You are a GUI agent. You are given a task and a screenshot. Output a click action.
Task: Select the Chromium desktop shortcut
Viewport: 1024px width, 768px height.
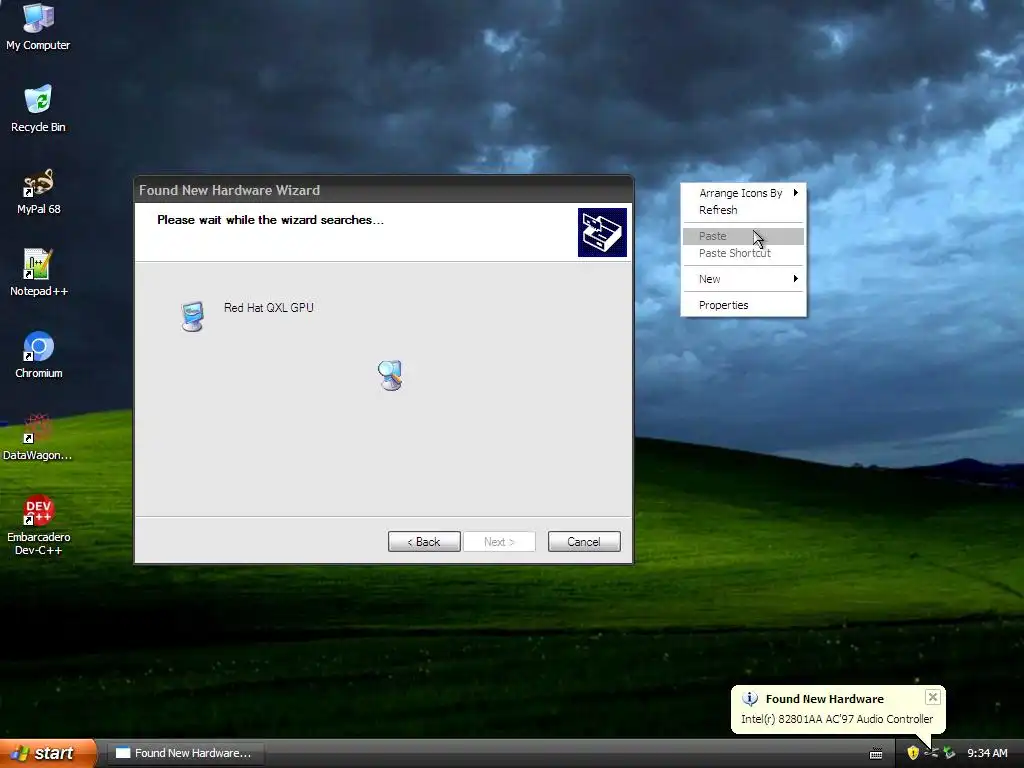38,355
